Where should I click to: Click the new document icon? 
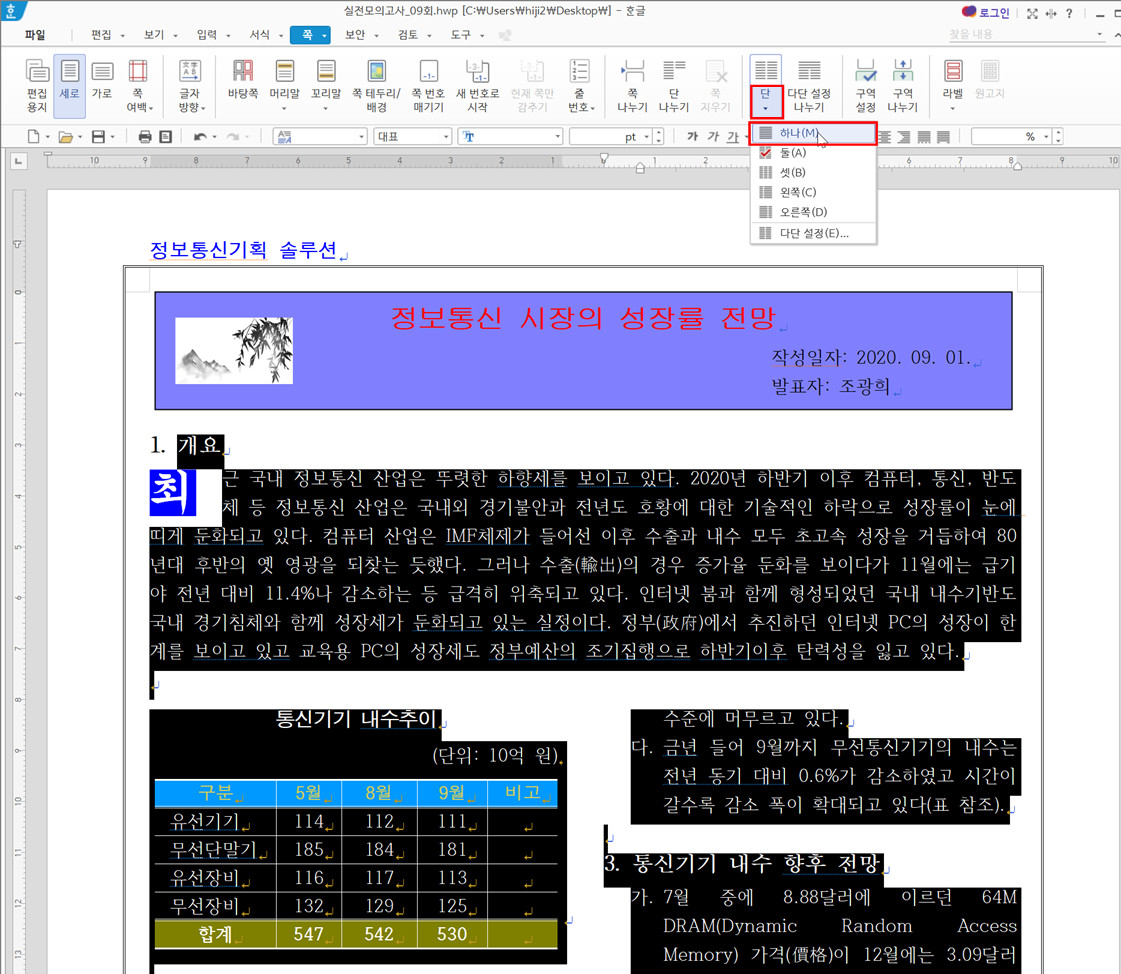point(33,137)
